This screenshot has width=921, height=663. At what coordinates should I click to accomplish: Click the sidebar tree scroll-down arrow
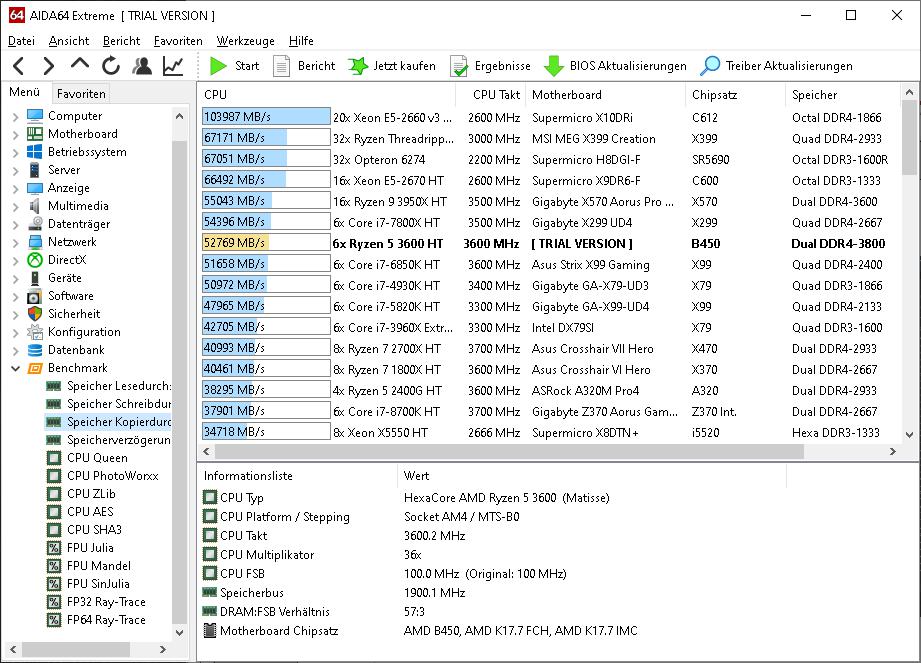coord(180,632)
